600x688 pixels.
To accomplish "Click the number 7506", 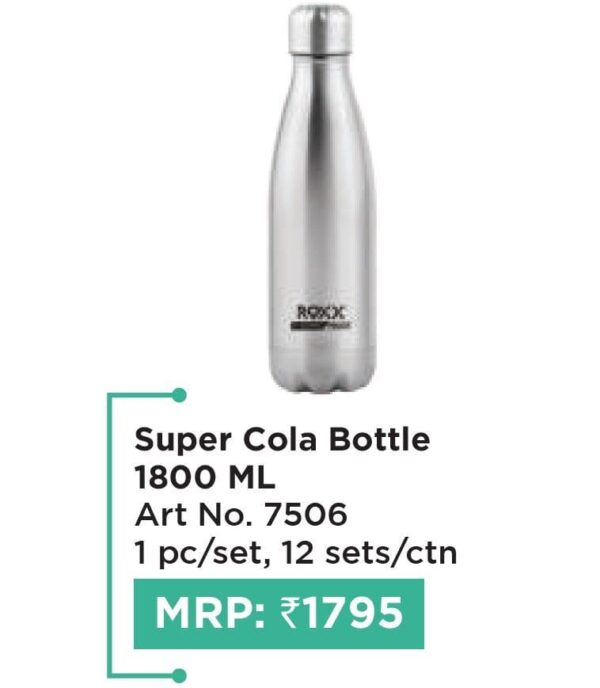I will point(305,515).
